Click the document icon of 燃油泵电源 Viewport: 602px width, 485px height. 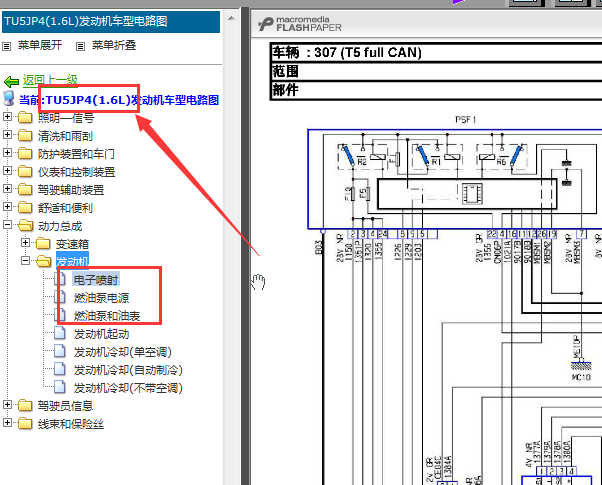pos(60,297)
